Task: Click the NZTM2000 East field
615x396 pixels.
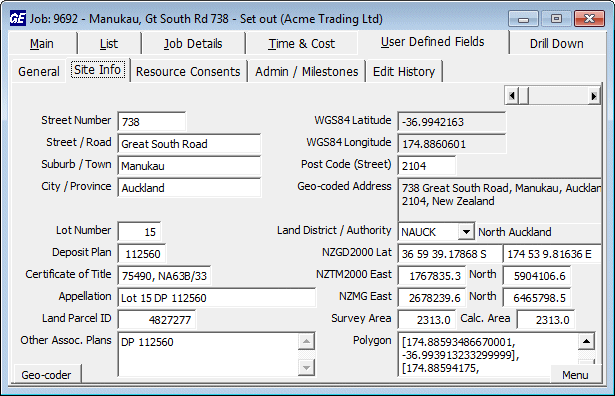Action: 432,275
